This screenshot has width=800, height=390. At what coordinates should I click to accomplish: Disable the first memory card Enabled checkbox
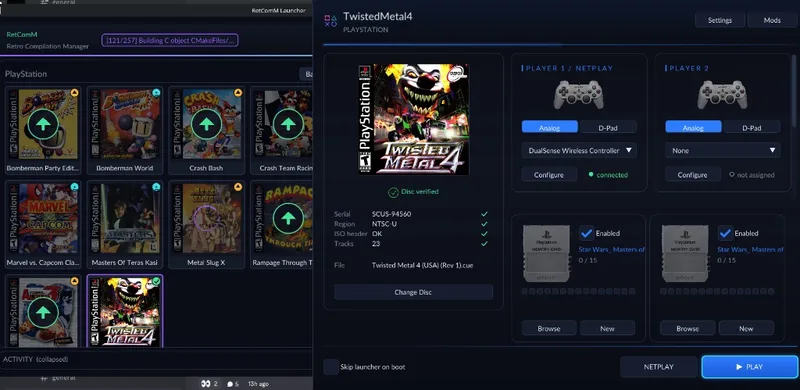587,233
